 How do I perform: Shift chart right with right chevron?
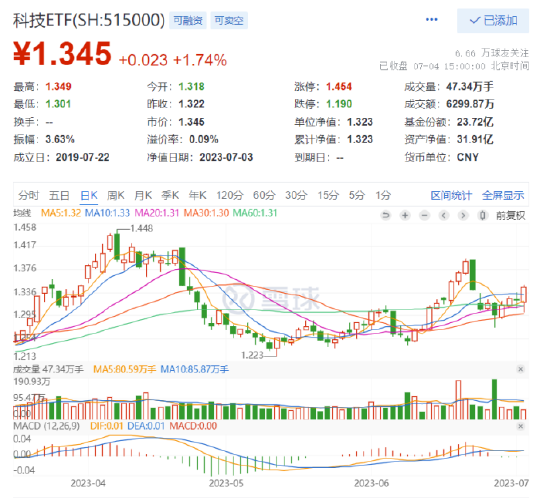[x=463, y=215]
